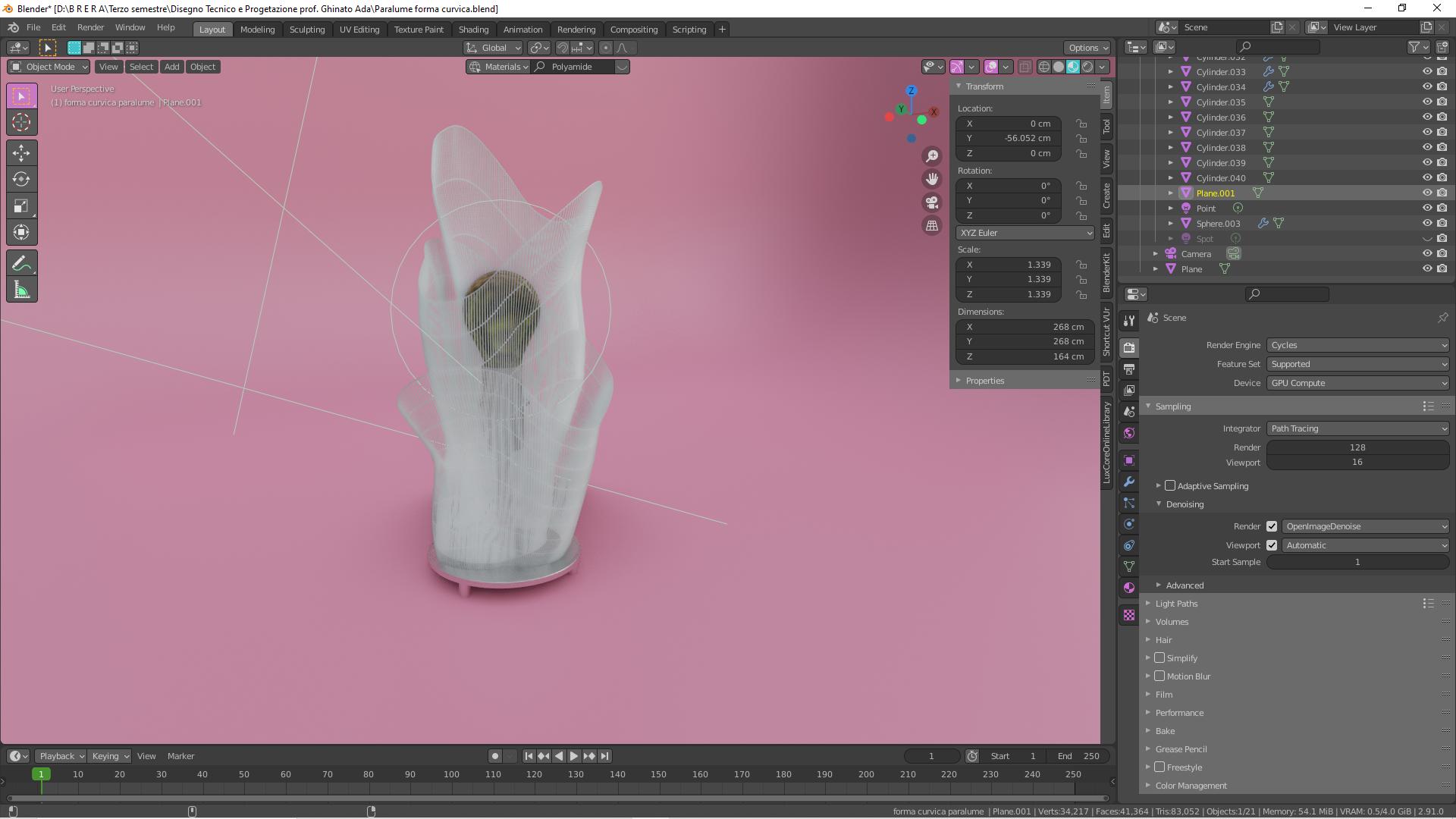Image resolution: width=1456 pixels, height=819 pixels.
Task: Open Object Data properties green triangle icon
Action: tap(1129, 566)
